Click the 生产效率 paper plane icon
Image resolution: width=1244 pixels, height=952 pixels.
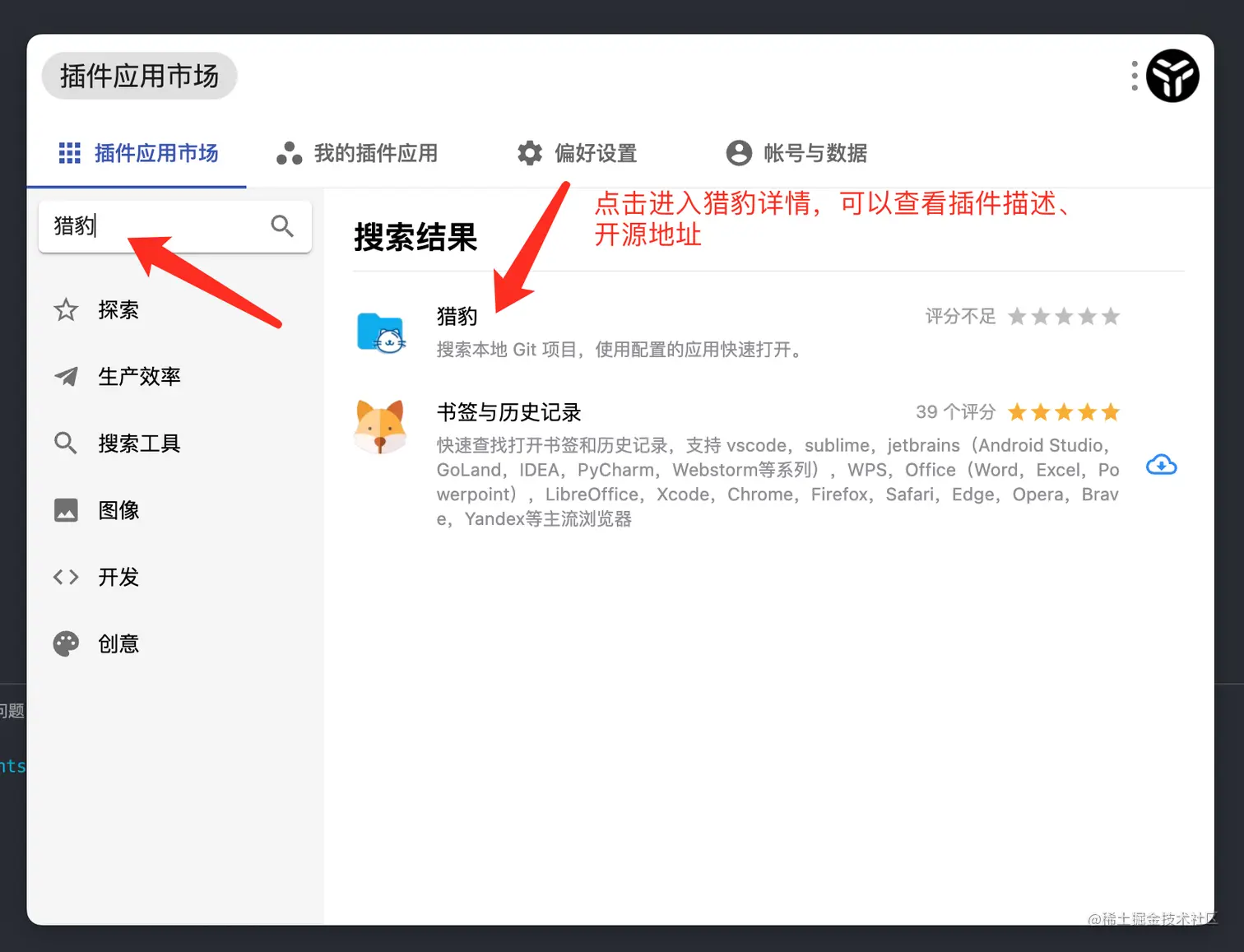pos(66,377)
